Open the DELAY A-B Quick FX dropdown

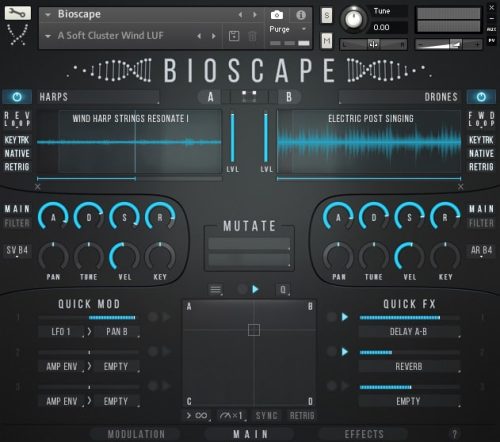(409, 332)
